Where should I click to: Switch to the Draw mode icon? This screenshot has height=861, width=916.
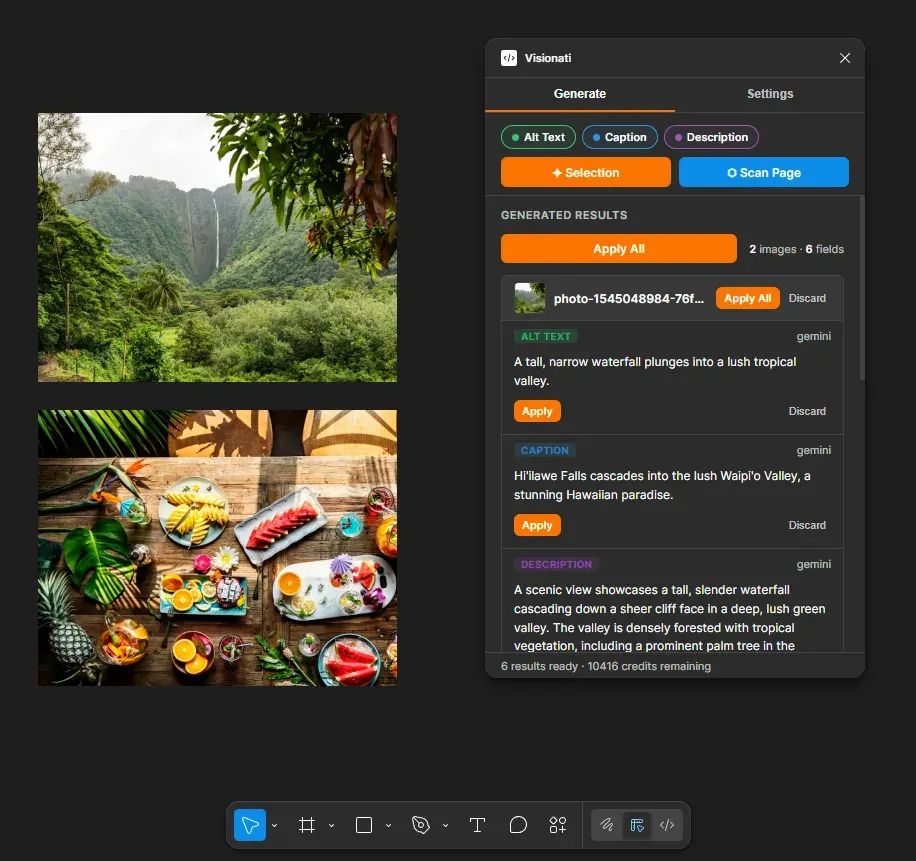coord(606,825)
